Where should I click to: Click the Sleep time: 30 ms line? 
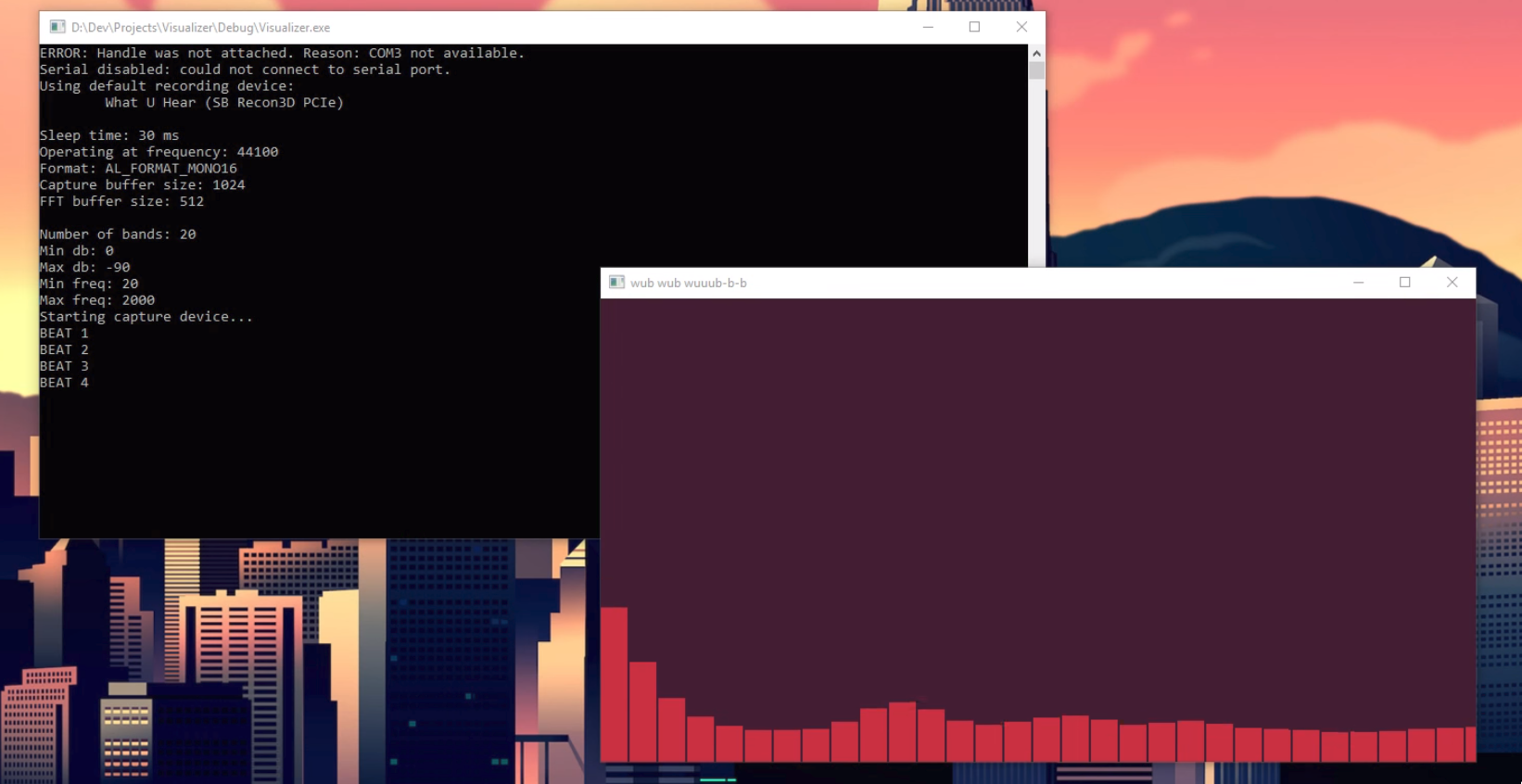[109, 135]
